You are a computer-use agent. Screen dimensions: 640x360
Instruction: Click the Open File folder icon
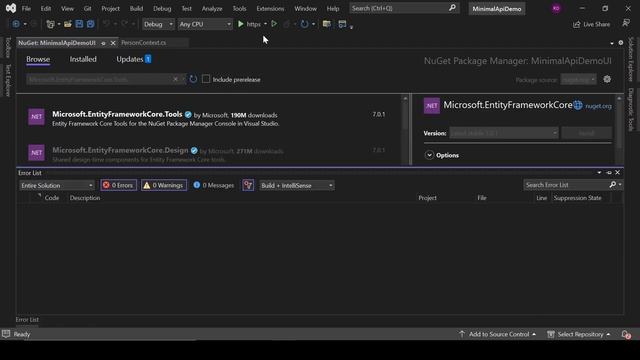(x=68, y=24)
